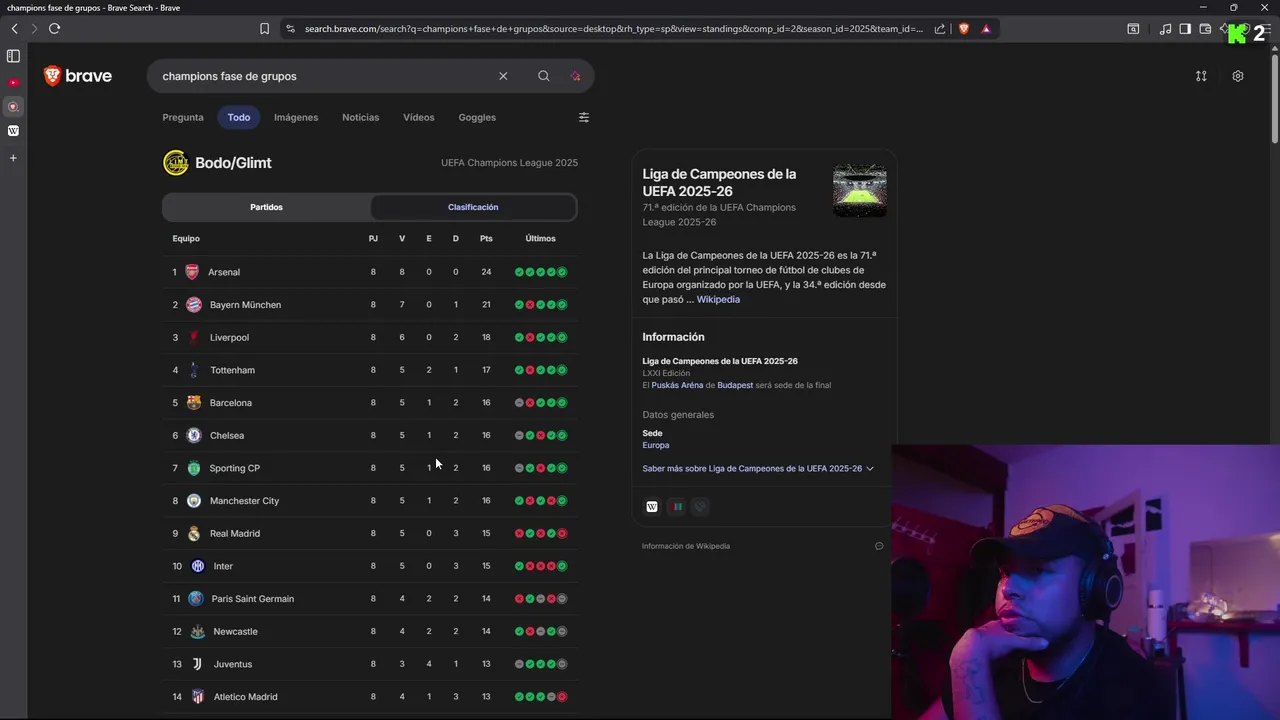Screen dimensions: 1280x720
Task: Switch to the Wikipedia vertical tab
Action: 13,131
